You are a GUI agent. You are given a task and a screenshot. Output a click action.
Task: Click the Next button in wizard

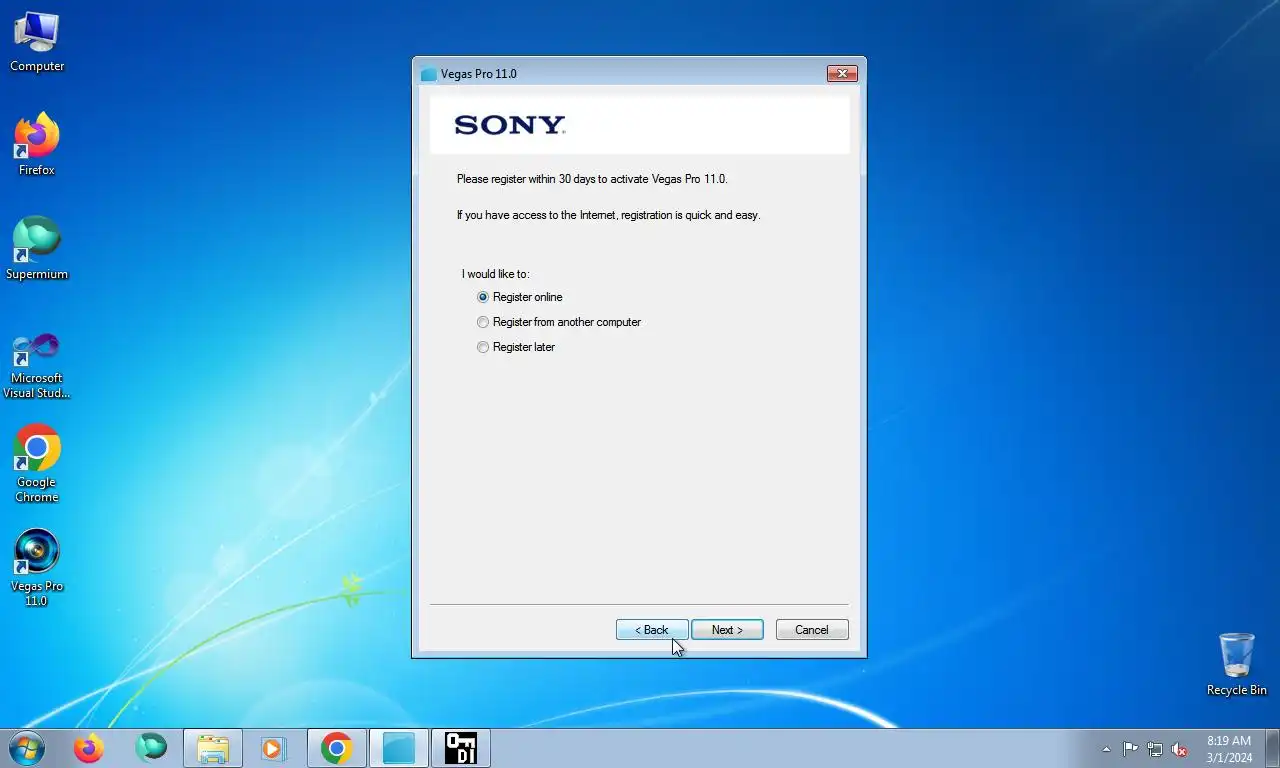coord(727,630)
